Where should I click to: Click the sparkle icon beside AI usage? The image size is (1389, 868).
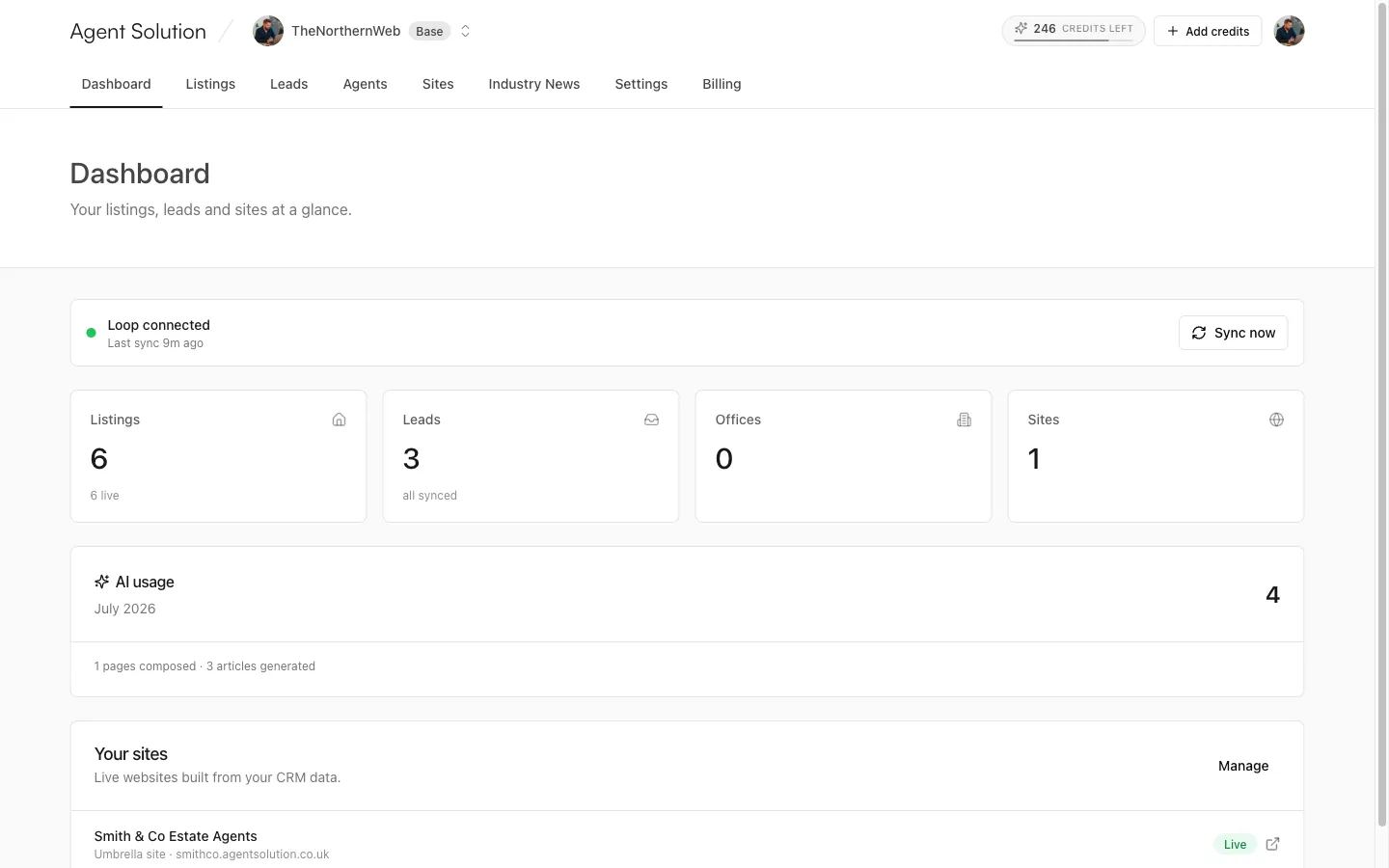click(101, 582)
